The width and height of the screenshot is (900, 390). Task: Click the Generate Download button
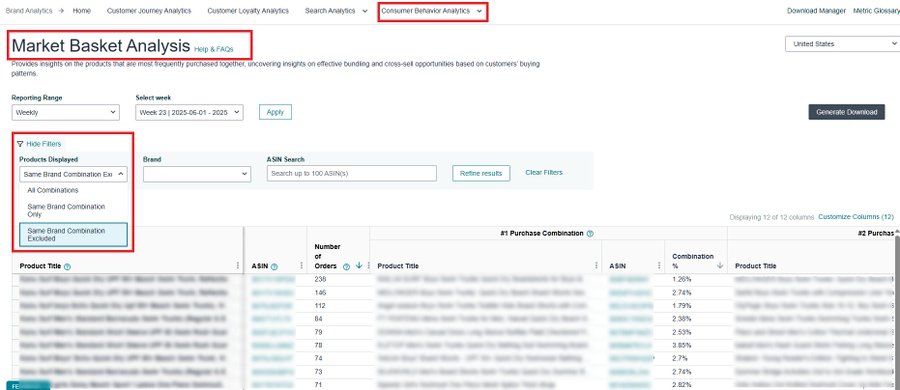847,112
